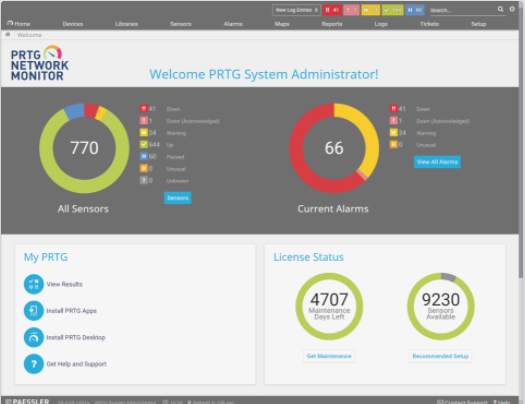Click the Get Maintenance button
Viewport: 525px width, 404px height.
click(x=329, y=356)
